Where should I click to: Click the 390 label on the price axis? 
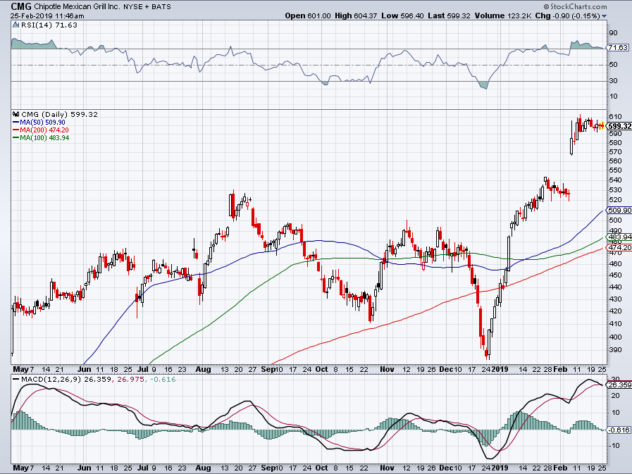click(x=615, y=349)
